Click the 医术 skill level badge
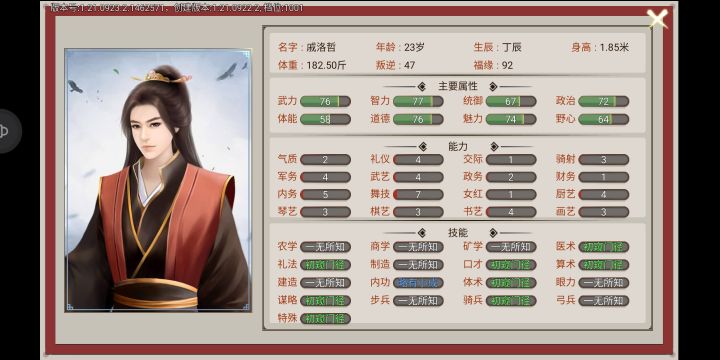The height and width of the screenshot is (360, 720). (x=604, y=247)
